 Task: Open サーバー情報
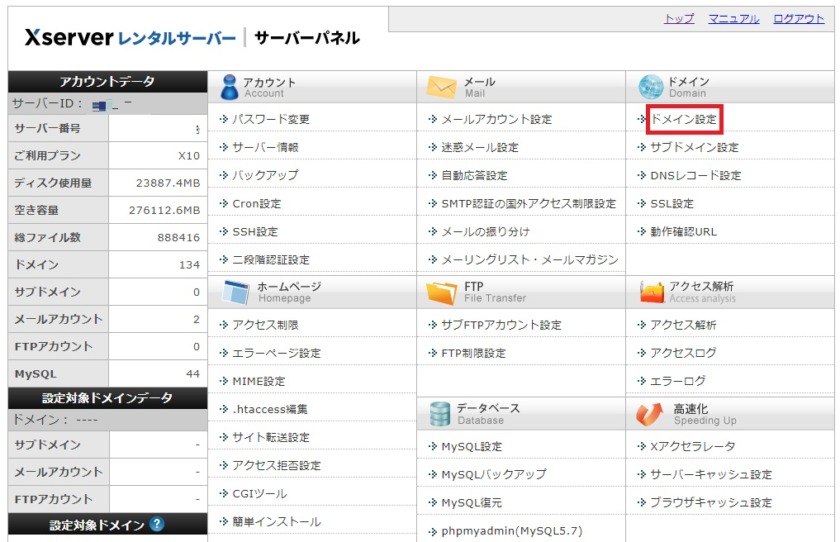[x=265, y=147]
